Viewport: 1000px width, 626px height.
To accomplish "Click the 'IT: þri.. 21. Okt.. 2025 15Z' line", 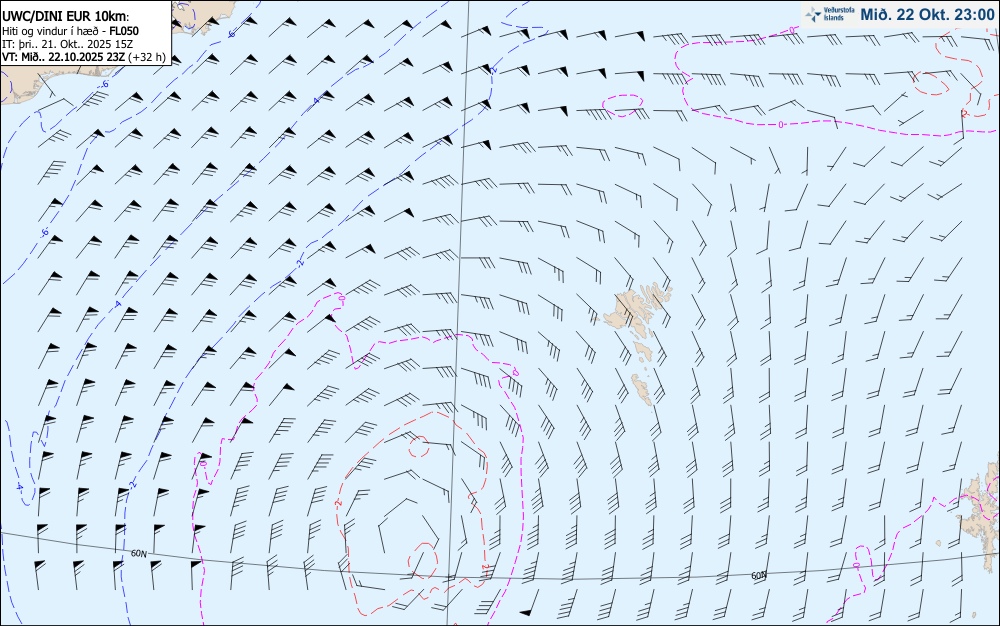I will point(68,44).
